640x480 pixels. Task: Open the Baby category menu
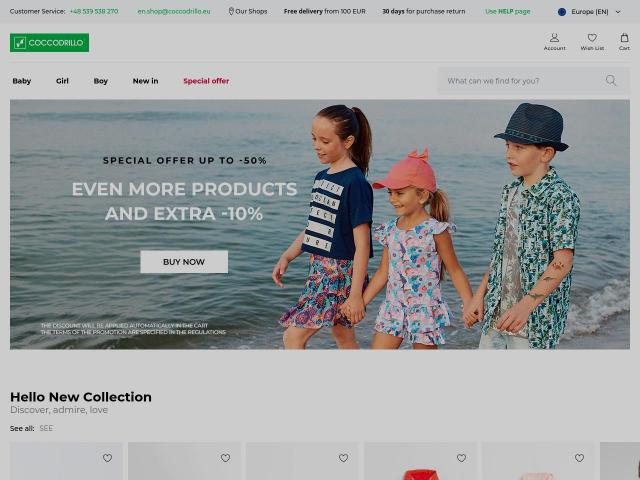click(x=22, y=81)
